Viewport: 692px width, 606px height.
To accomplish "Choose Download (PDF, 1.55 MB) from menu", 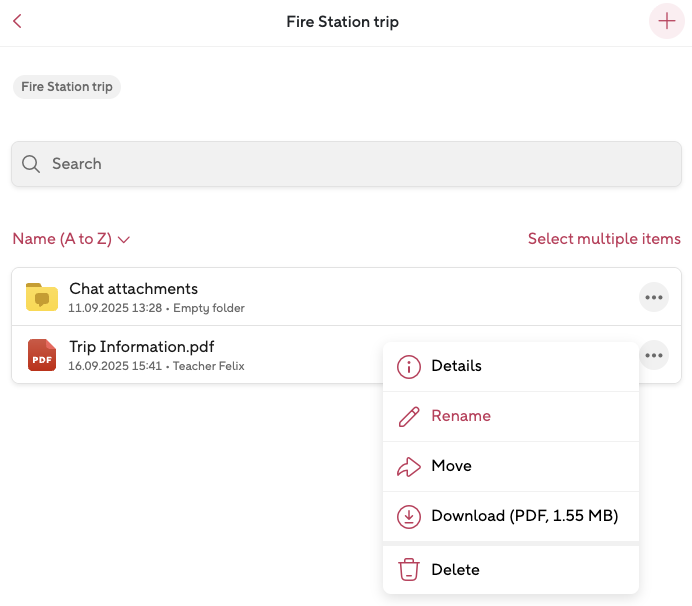I will click(524, 516).
